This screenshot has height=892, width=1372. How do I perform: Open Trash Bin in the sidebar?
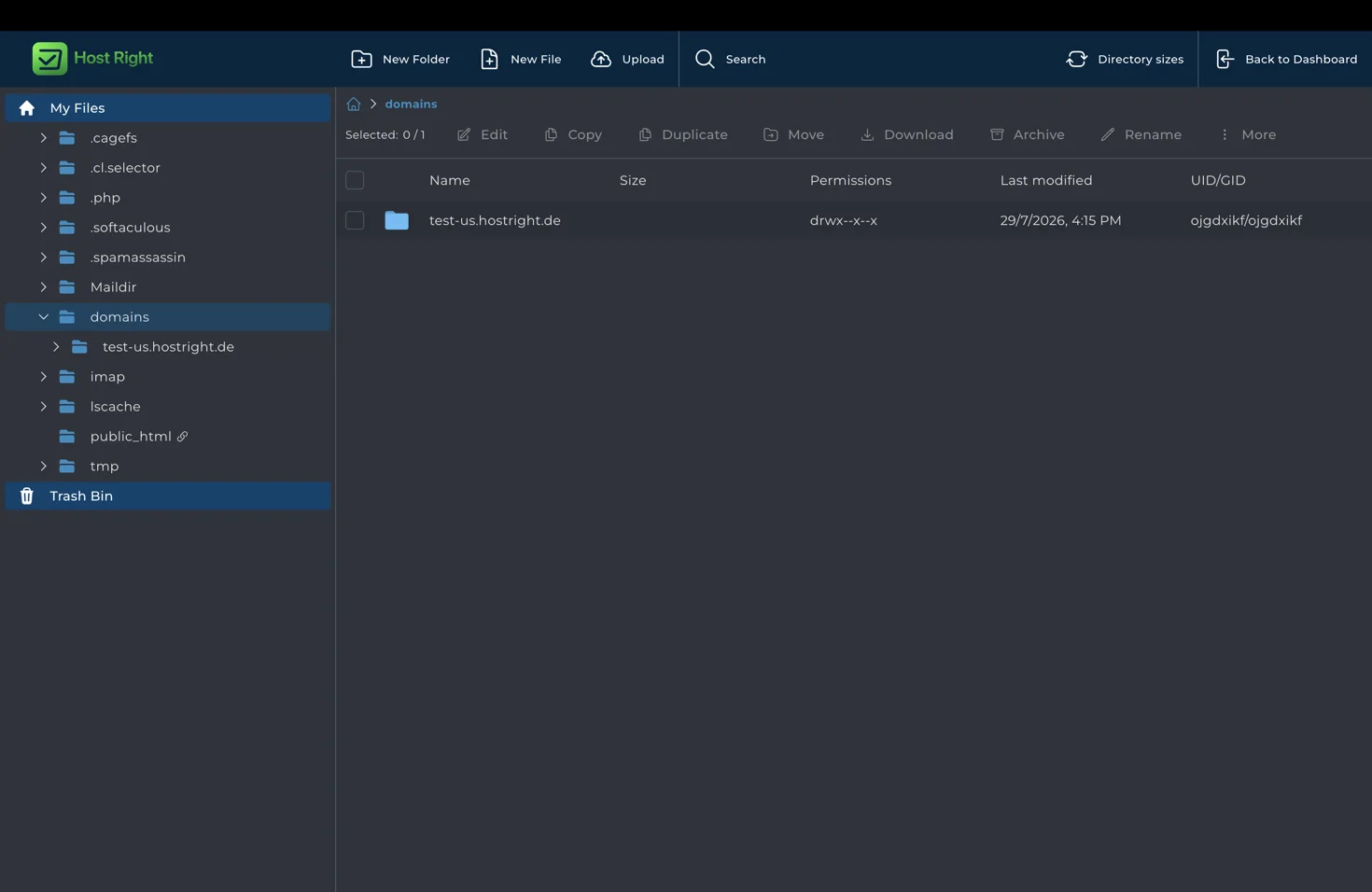(x=168, y=495)
